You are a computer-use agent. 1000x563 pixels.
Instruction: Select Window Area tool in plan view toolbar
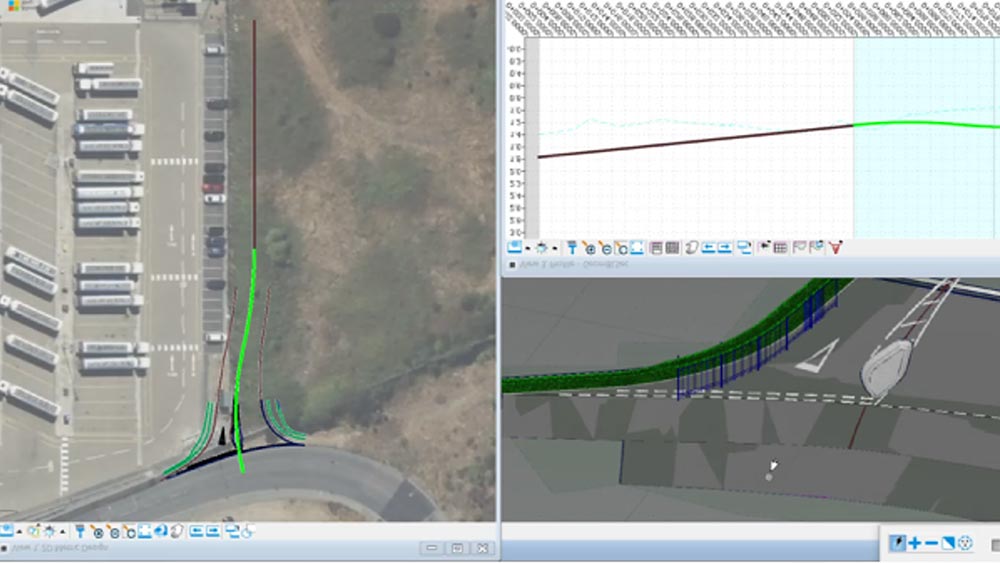129,531
